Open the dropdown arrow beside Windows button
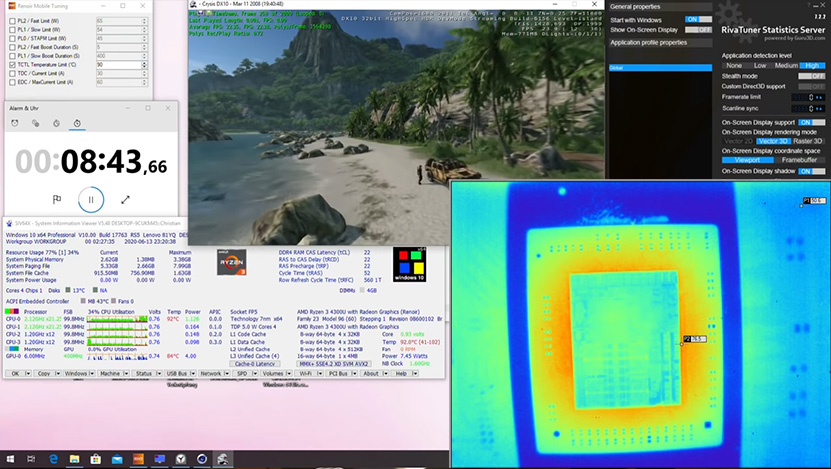831x469 pixels. tap(92, 374)
